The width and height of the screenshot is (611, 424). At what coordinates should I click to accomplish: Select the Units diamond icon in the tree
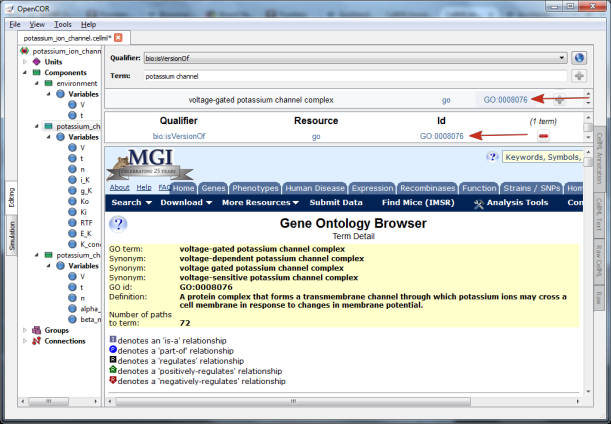(x=37, y=62)
